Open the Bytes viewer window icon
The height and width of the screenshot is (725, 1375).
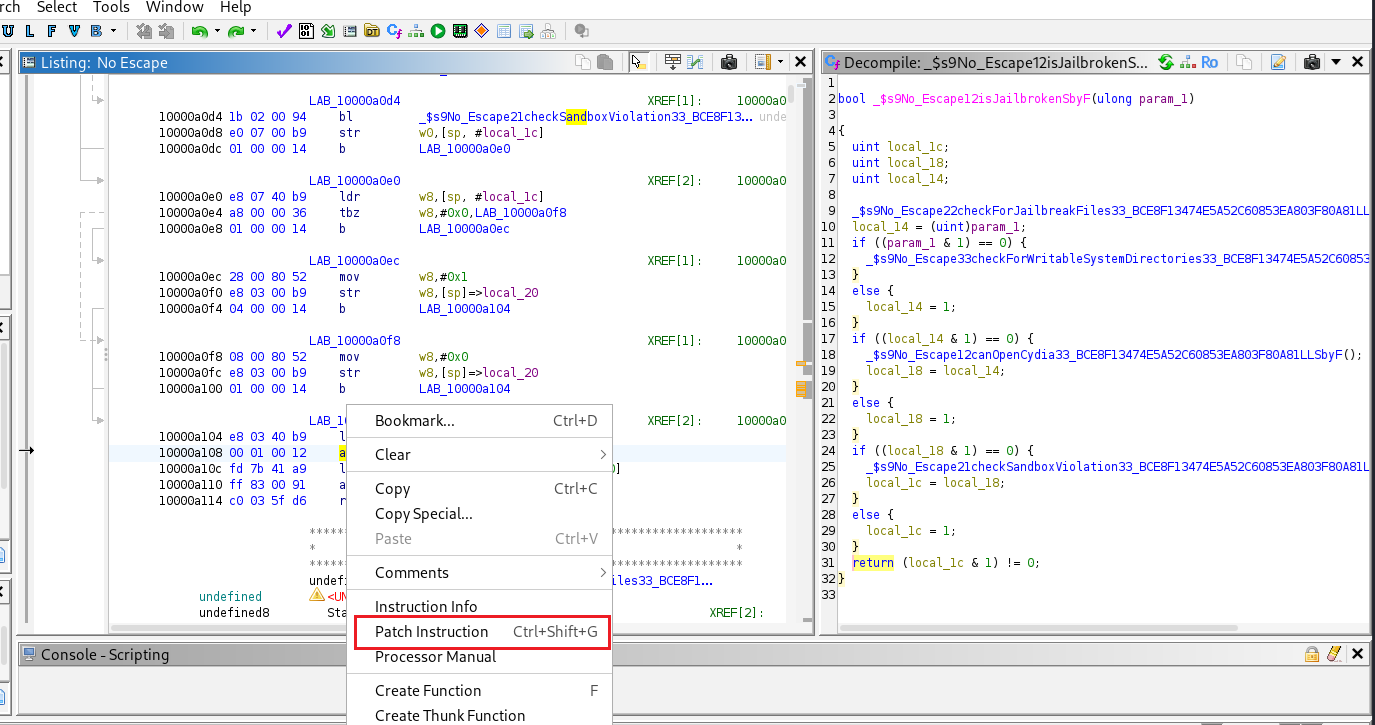[x=305, y=31]
